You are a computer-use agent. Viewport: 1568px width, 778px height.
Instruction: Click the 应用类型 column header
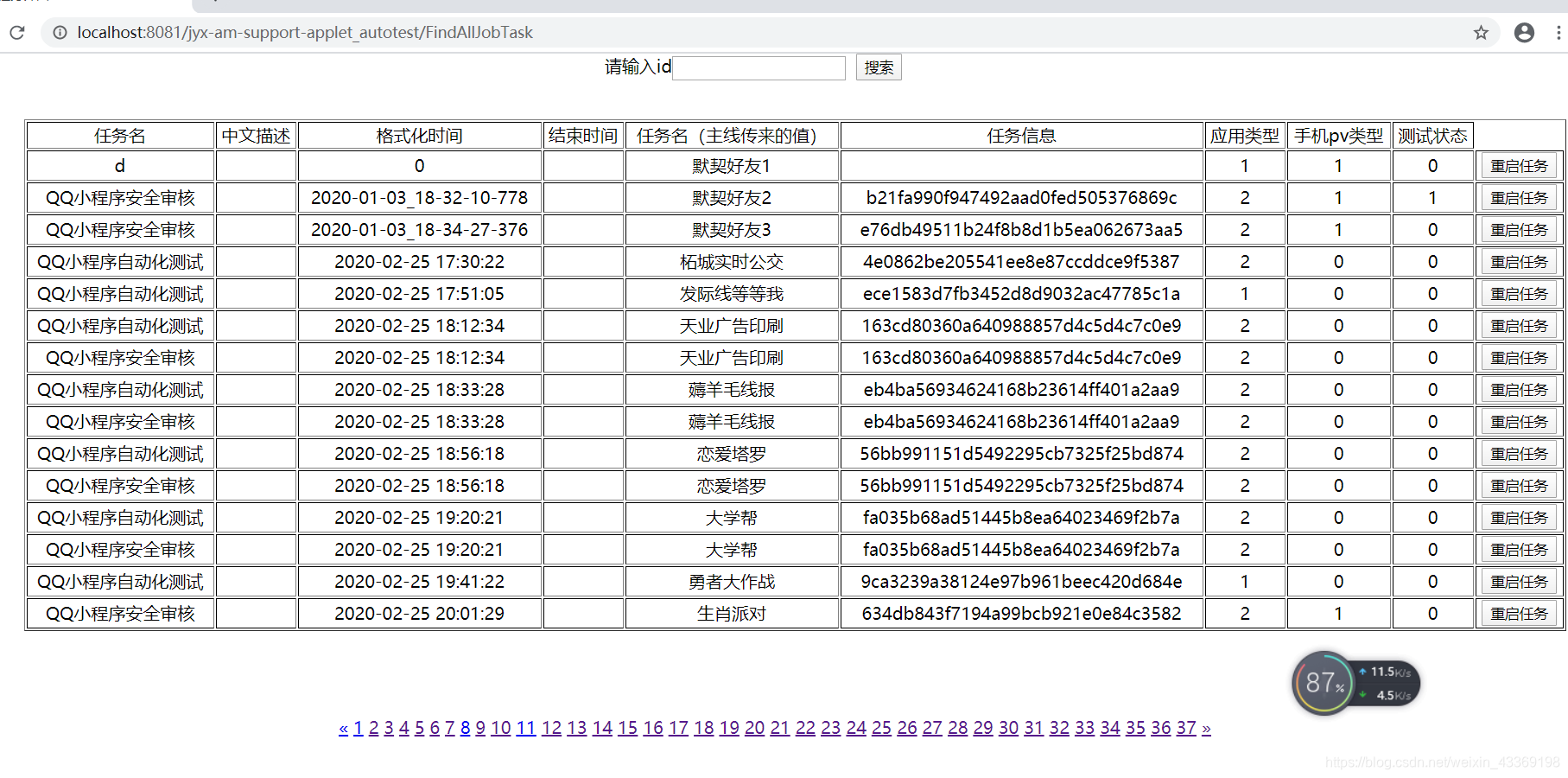pyautogui.click(x=1245, y=136)
